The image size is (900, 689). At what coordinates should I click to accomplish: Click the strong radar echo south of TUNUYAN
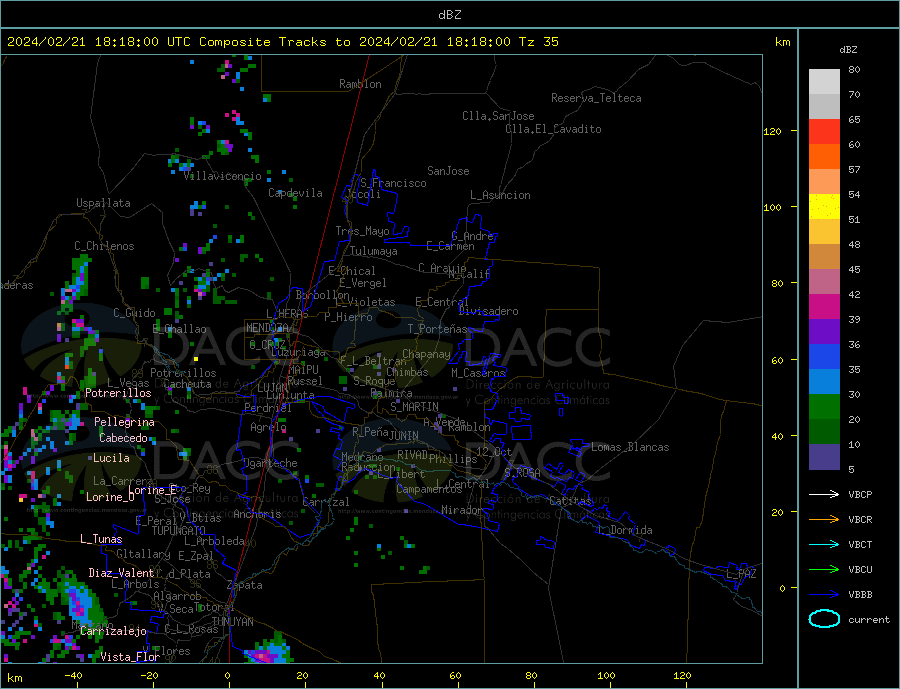(268, 651)
